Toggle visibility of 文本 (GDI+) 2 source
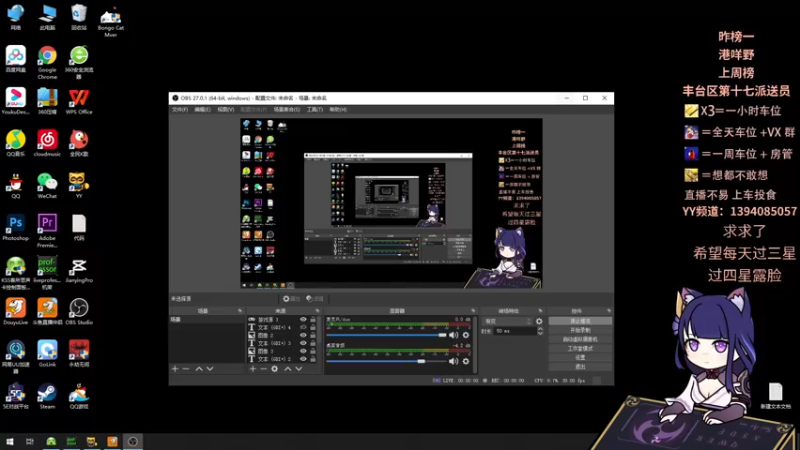This screenshot has width=800, height=450. coord(303,359)
